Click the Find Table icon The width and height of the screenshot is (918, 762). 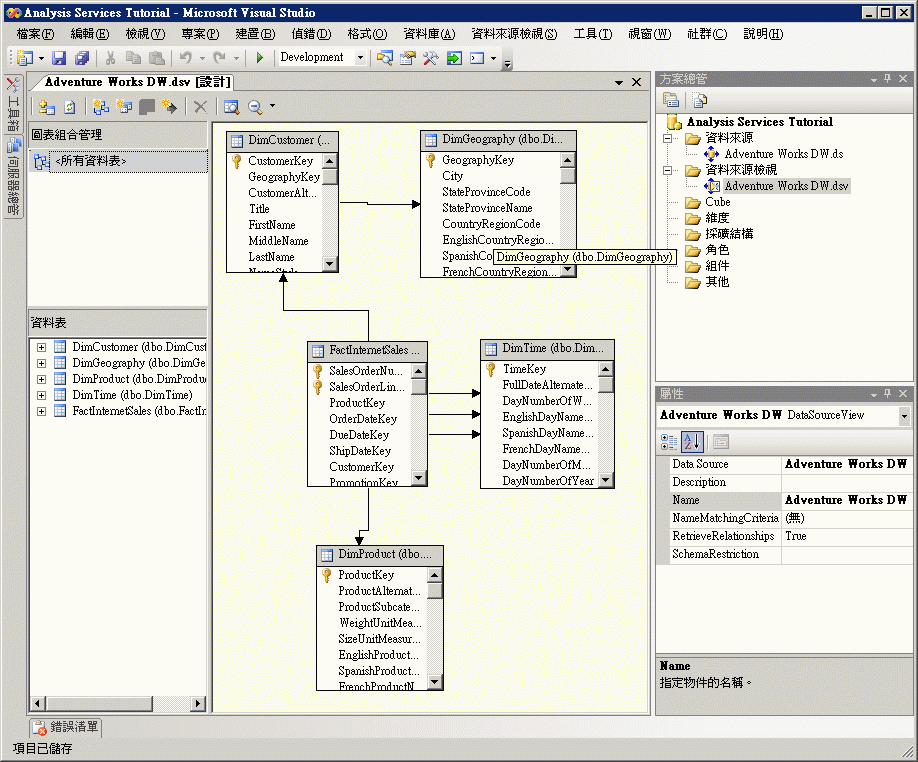(x=231, y=107)
